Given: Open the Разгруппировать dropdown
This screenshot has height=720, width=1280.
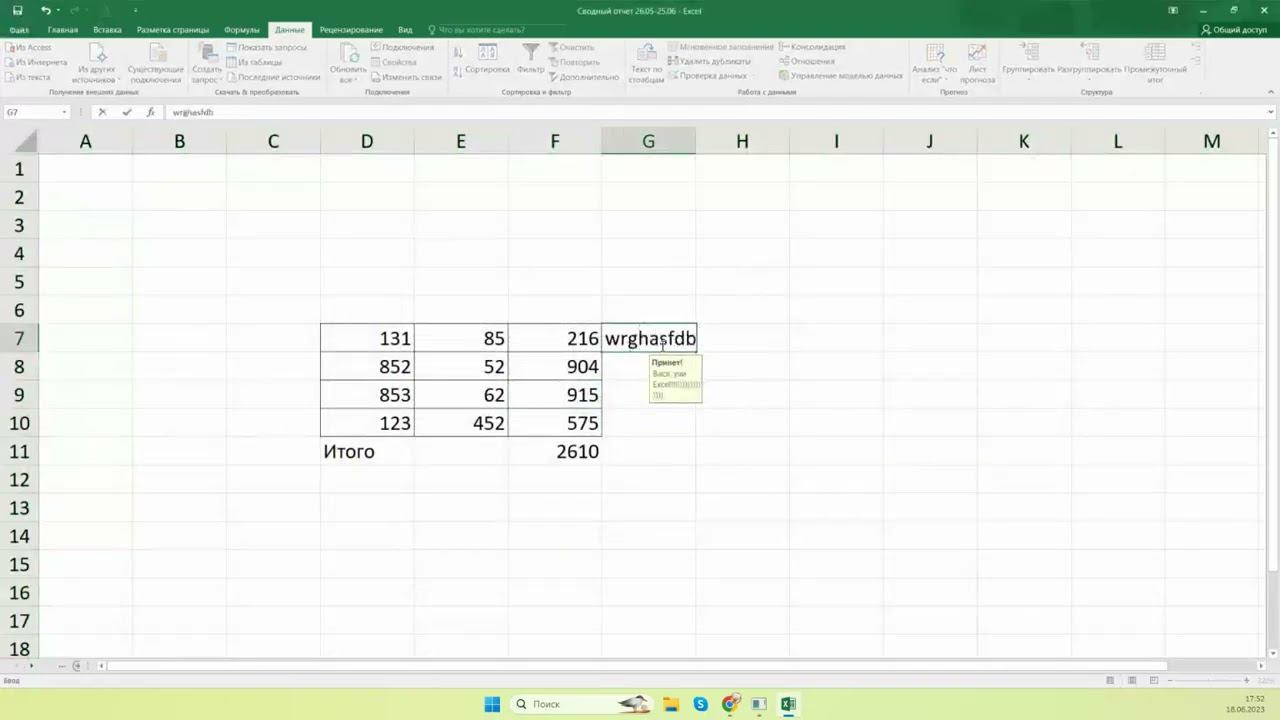Looking at the screenshot, I should click(1089, 63).
